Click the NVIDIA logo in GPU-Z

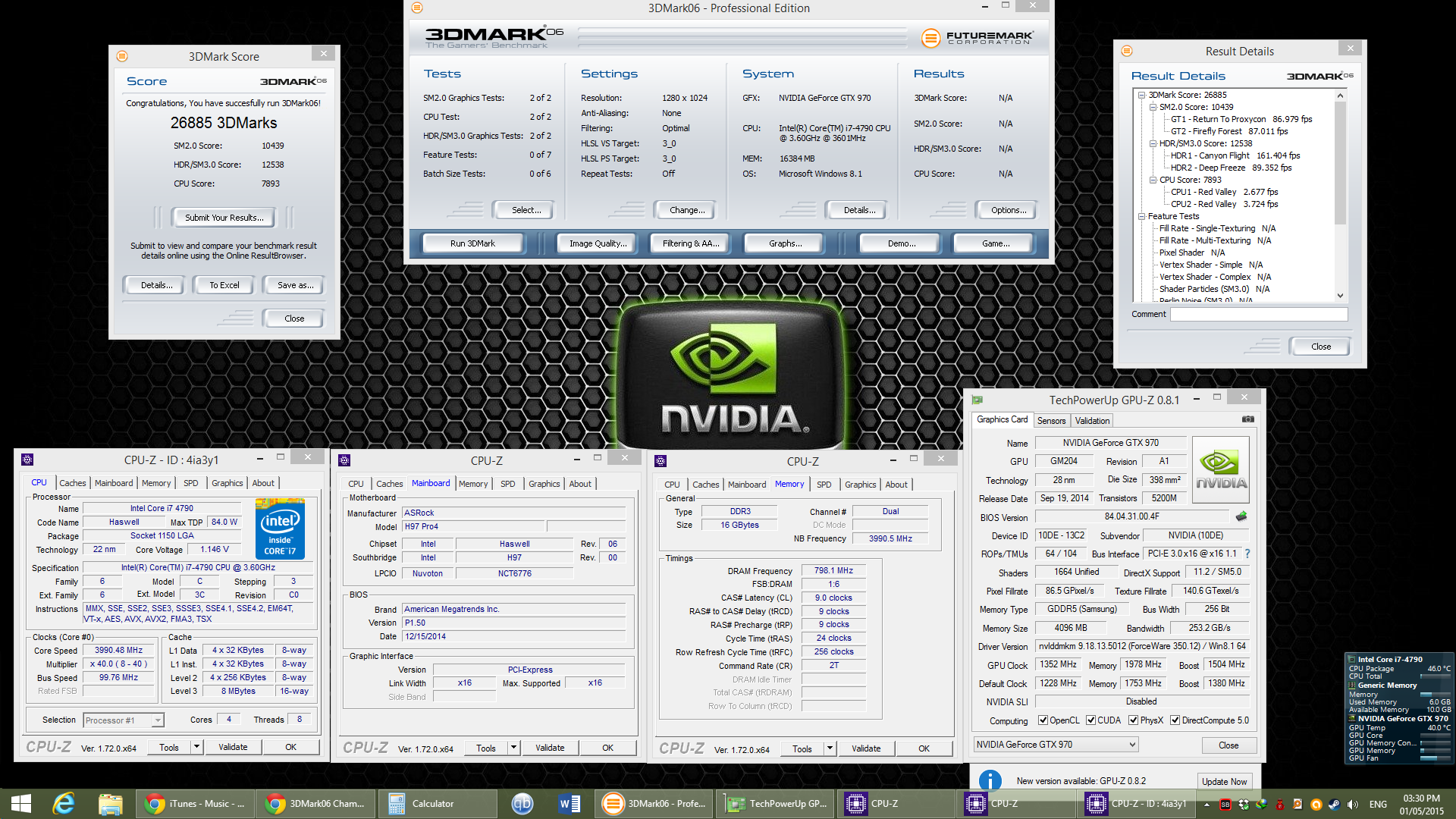pyautogui.click(x=1220, y=470)
